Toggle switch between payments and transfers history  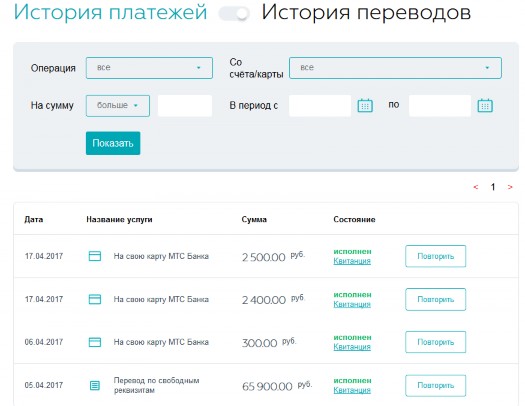pos(234,14)
